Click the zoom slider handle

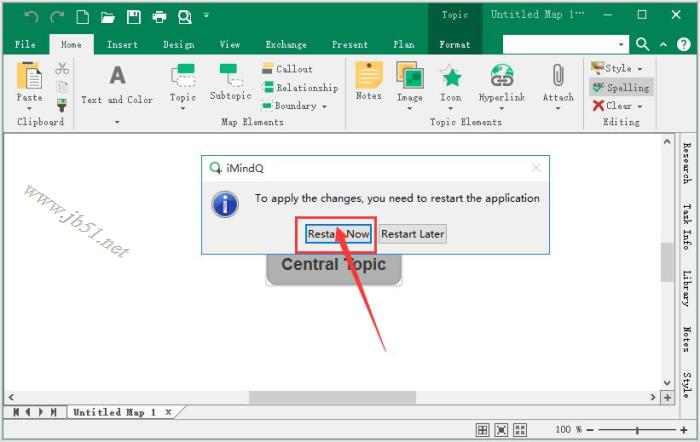point(637,430)
